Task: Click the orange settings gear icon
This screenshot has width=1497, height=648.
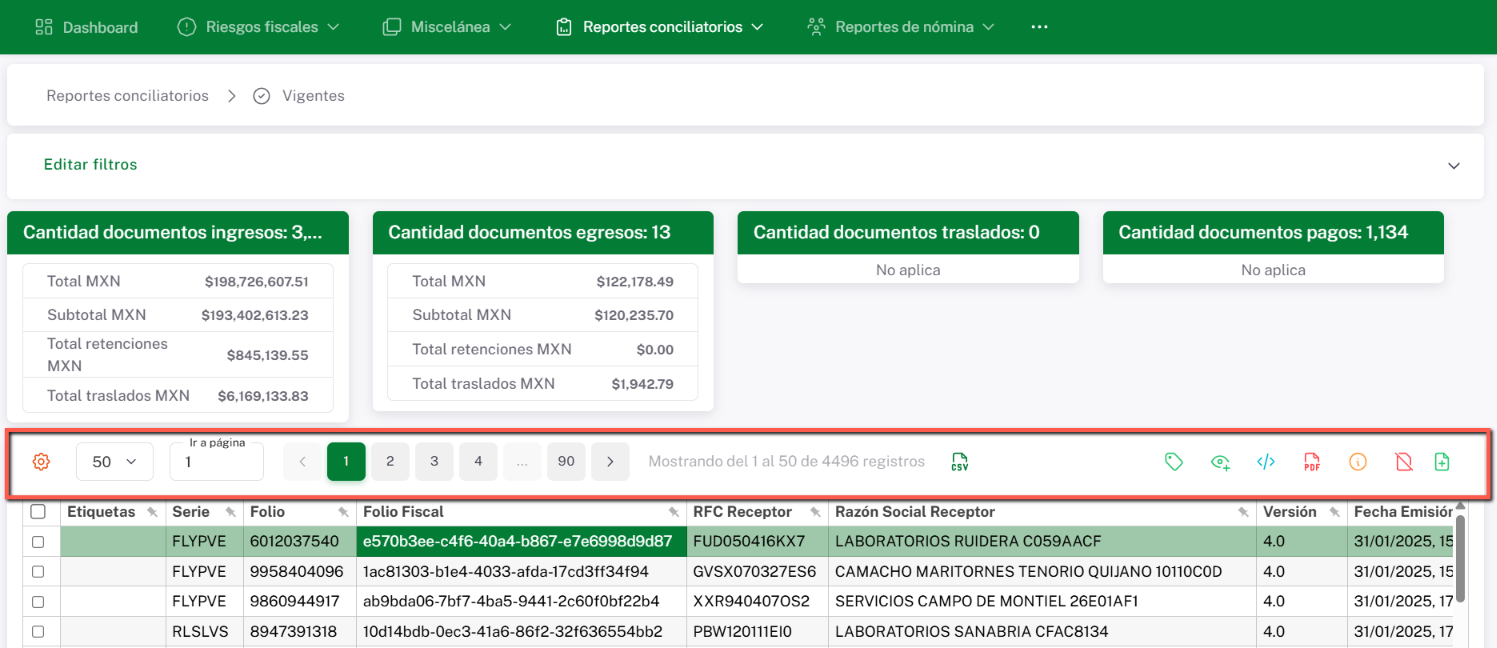Action: (41, 462)
